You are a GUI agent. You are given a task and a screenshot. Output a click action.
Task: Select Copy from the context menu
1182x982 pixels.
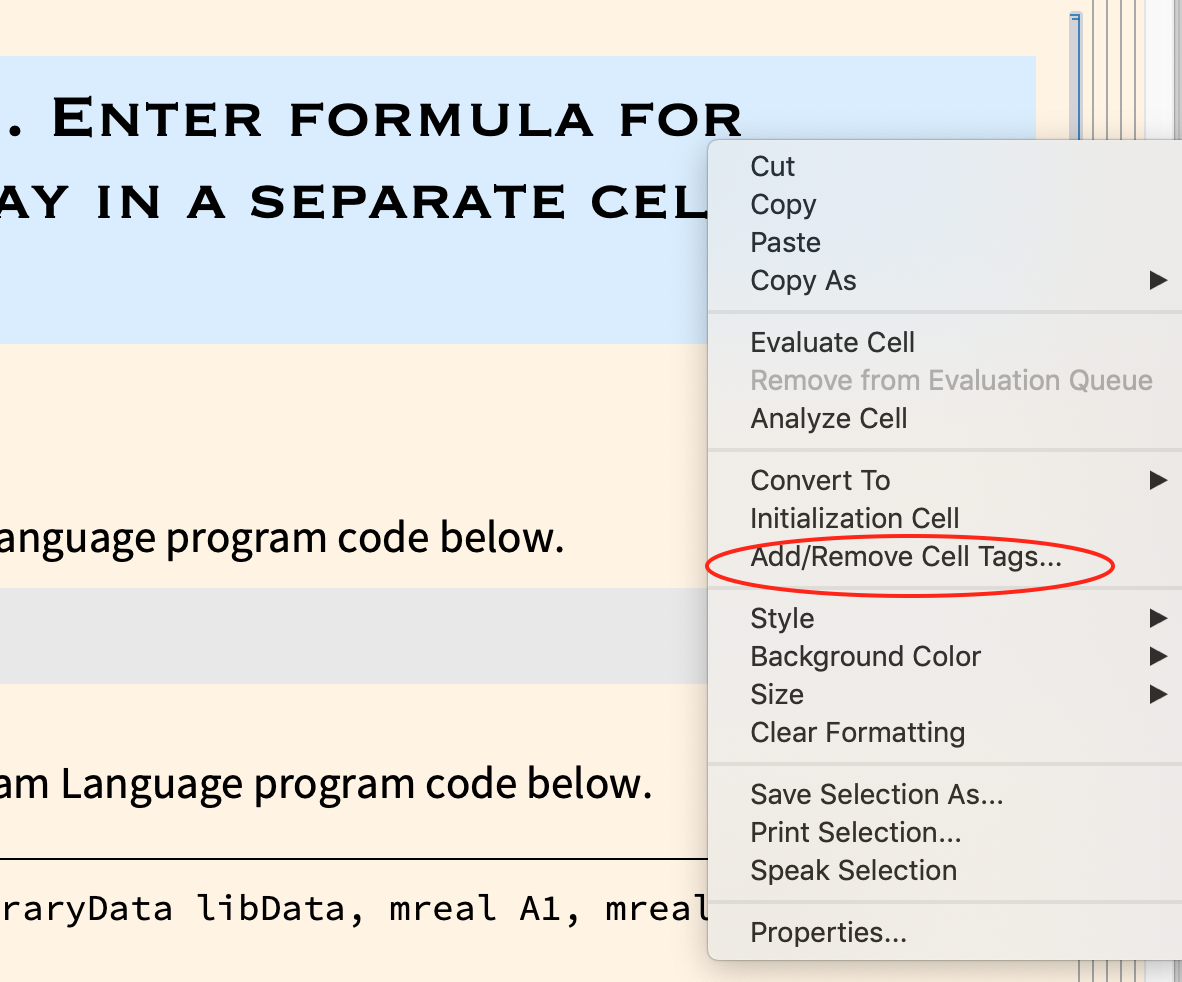(x=783, y=204)
